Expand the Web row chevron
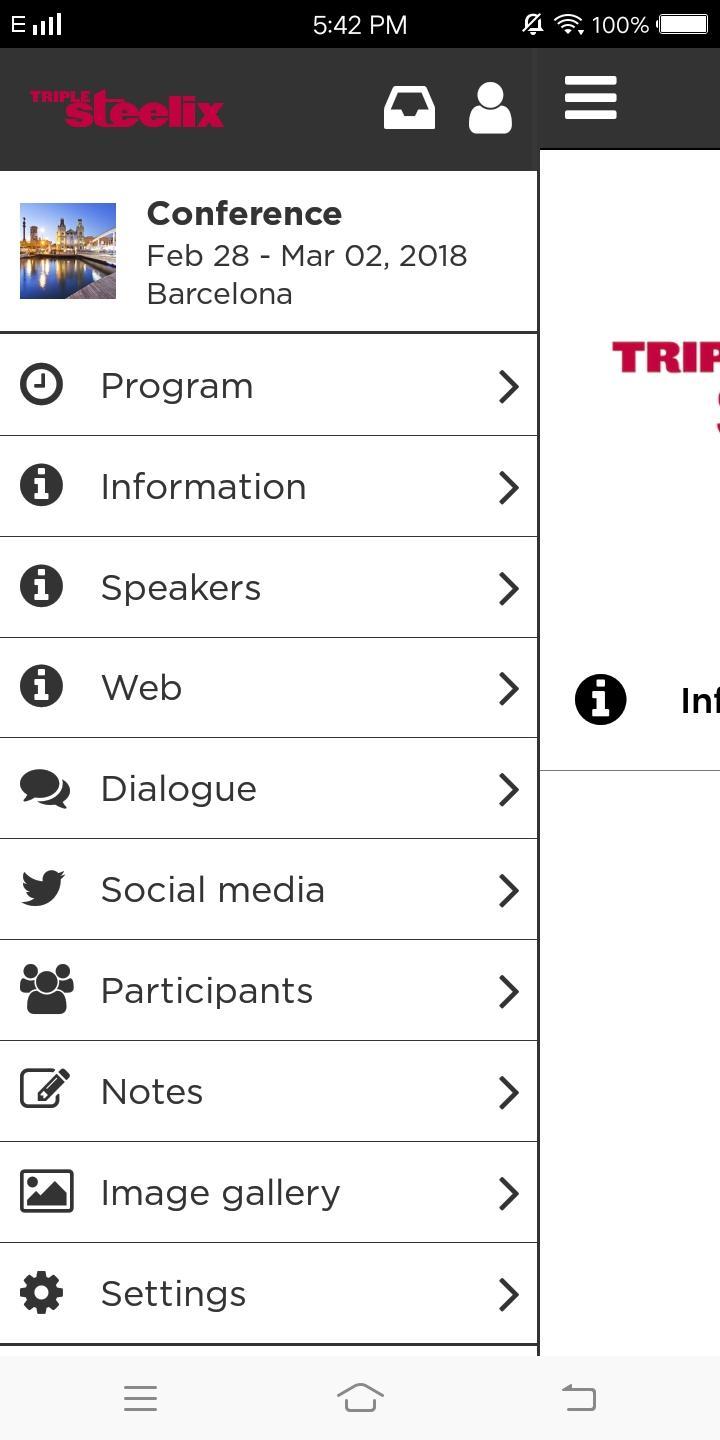 [508, 688]
